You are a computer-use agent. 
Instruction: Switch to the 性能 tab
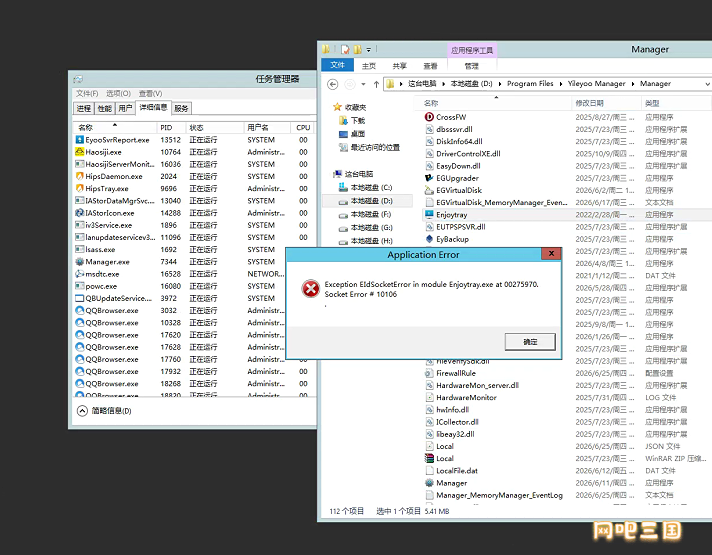[x=104, y=109]
